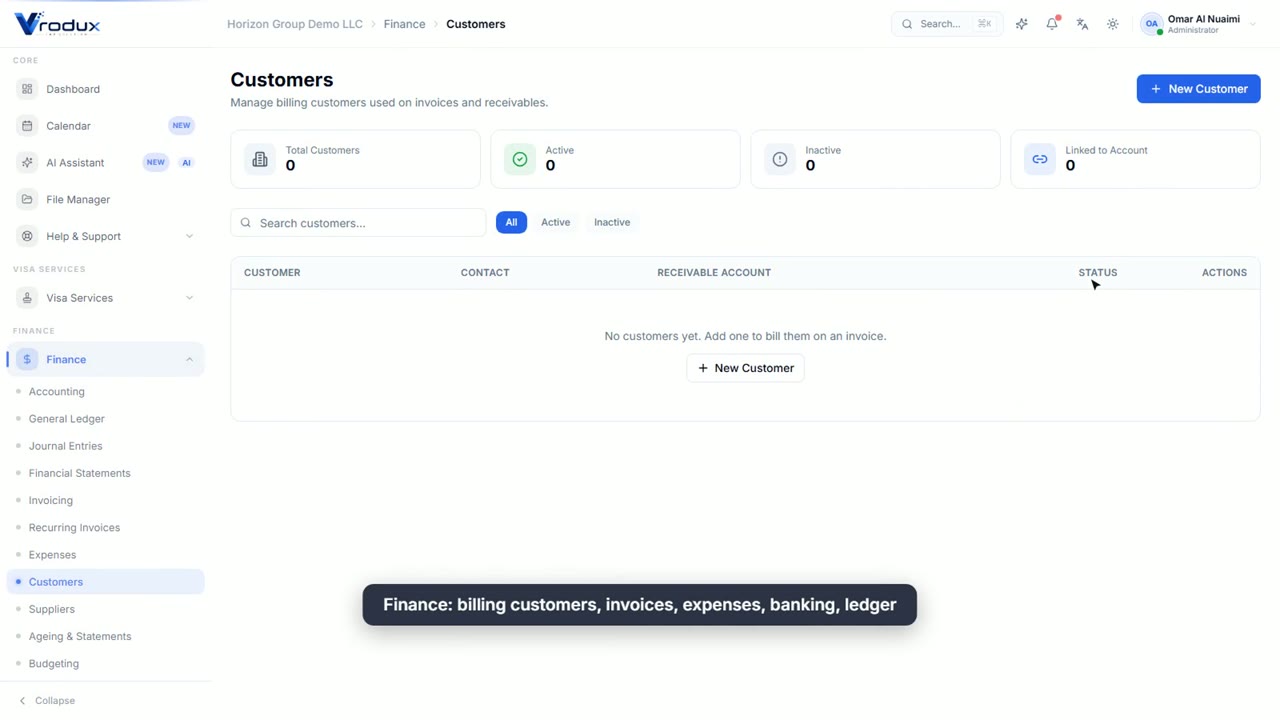Open the AI sparkle icon in header
This screenshot has height=720, width=1280.
[1021, 24]
